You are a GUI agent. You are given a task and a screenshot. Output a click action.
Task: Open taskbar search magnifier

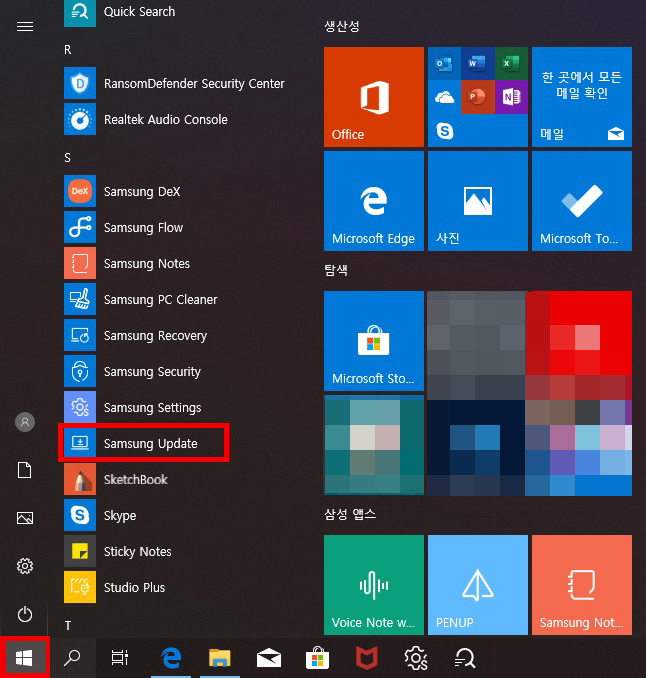point(72,658)
